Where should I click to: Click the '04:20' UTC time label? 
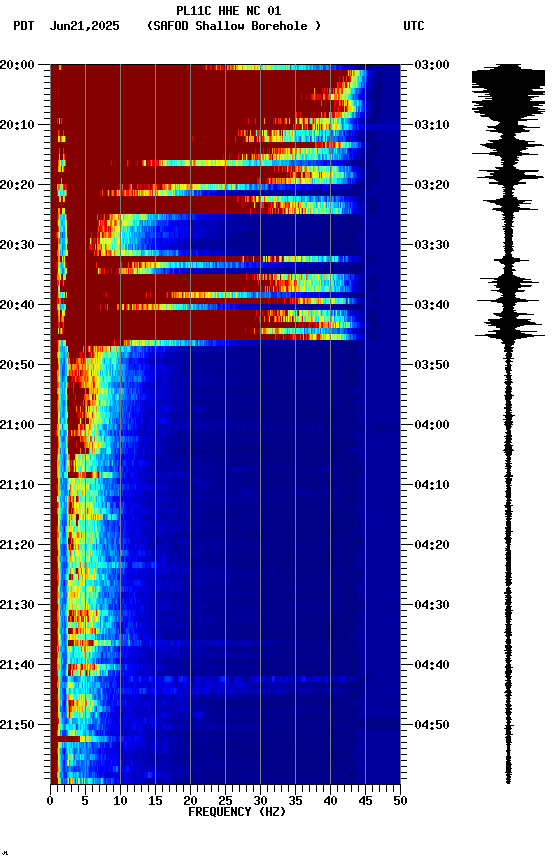pos(432,545)
